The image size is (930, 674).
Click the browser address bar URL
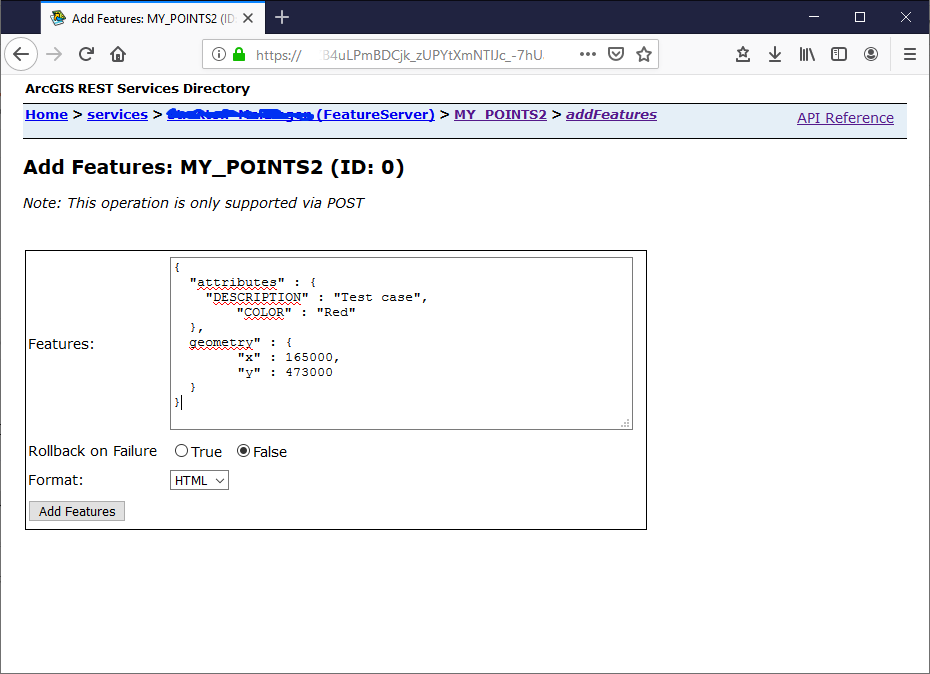click(400, 55)
